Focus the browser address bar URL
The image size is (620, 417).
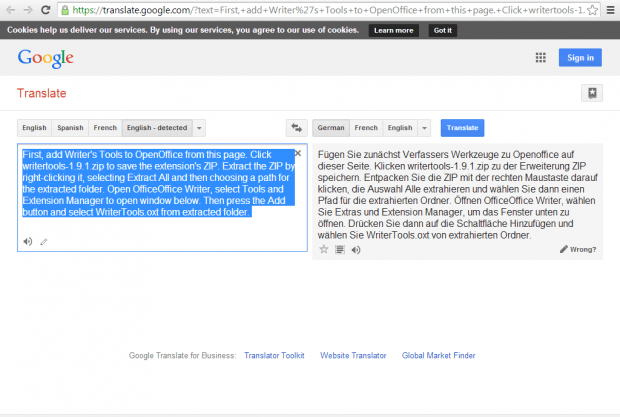[x=328, y=10]
